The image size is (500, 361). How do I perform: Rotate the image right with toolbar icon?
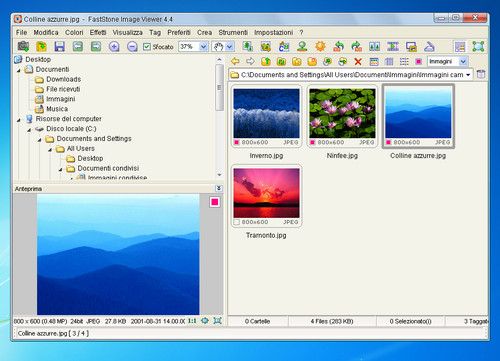[357, 46]
